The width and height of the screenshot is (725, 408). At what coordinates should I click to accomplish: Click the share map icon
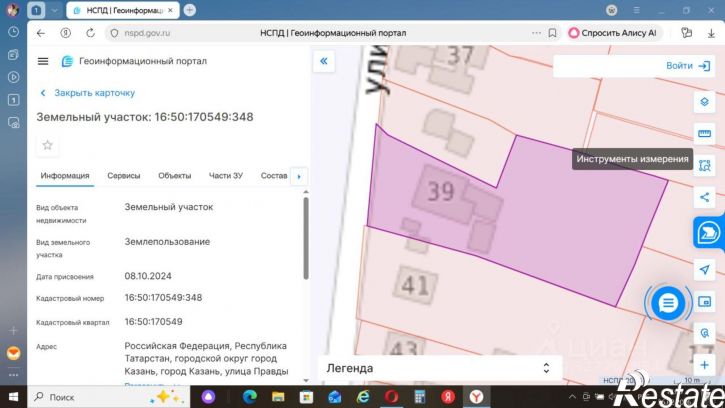tap(704, 198)
